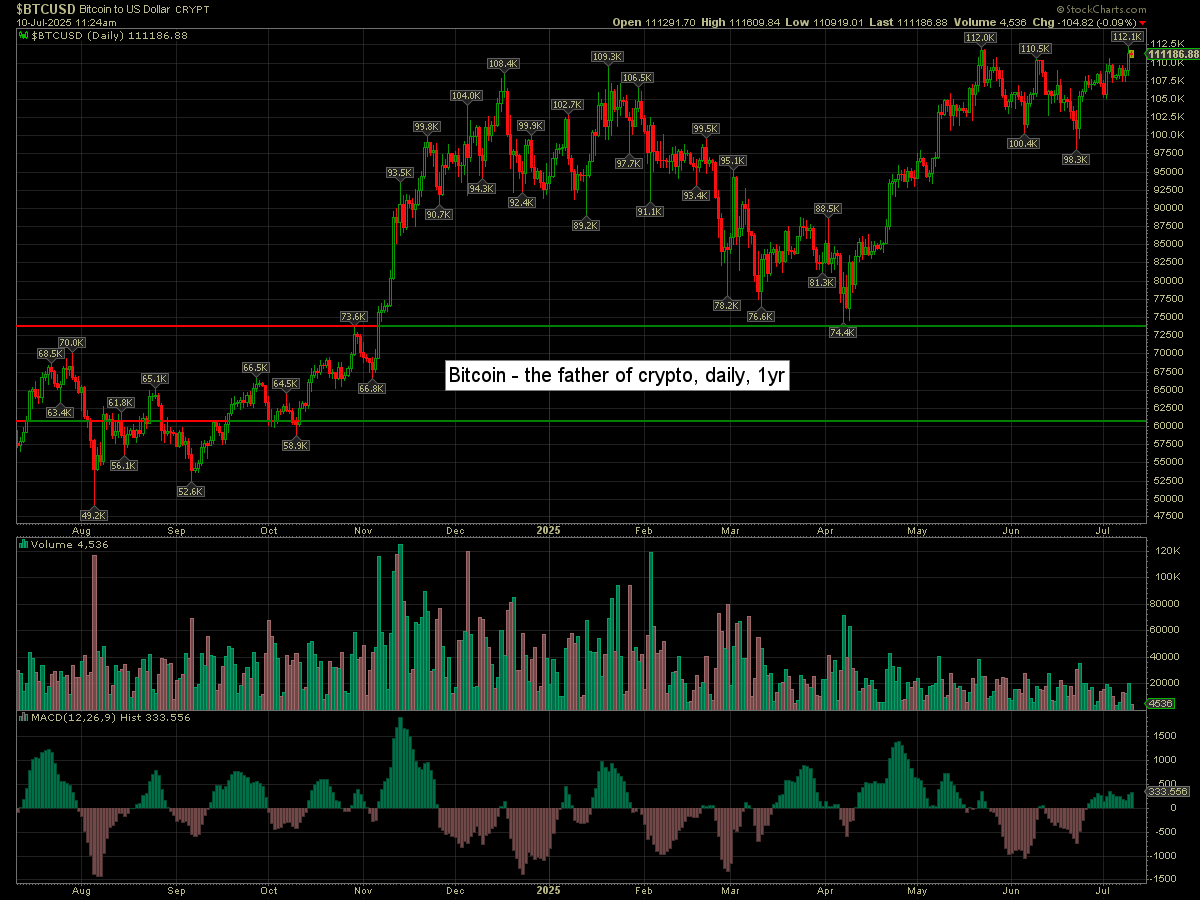1200x900 pixels.
Task: Click the 98.3K late June low label
Action: point(1076,159)
